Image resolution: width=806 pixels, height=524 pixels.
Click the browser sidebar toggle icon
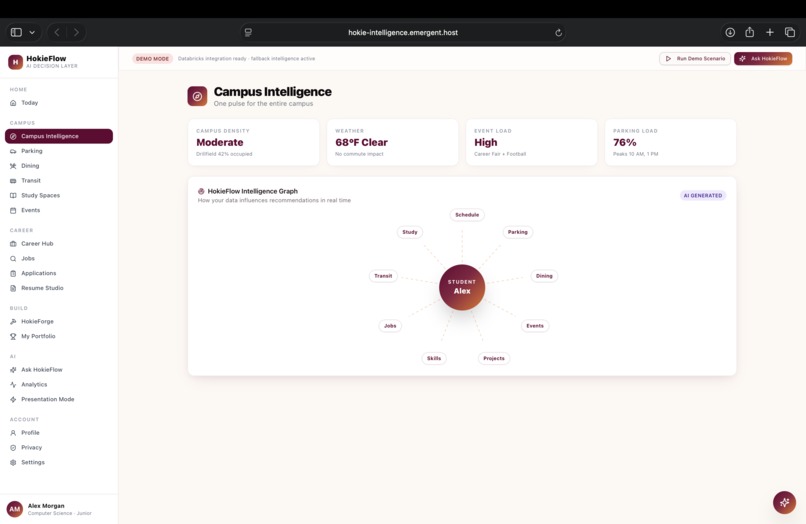(x=16, y=32)
